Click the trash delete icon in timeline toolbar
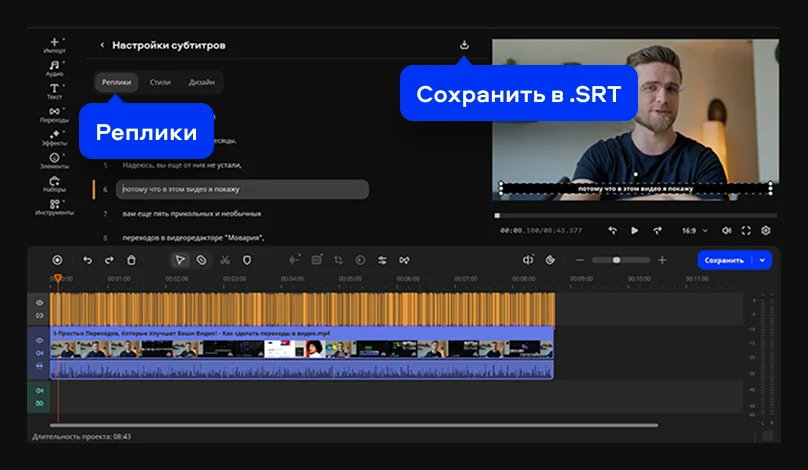808x470 pixels. [x=132, y=260]
